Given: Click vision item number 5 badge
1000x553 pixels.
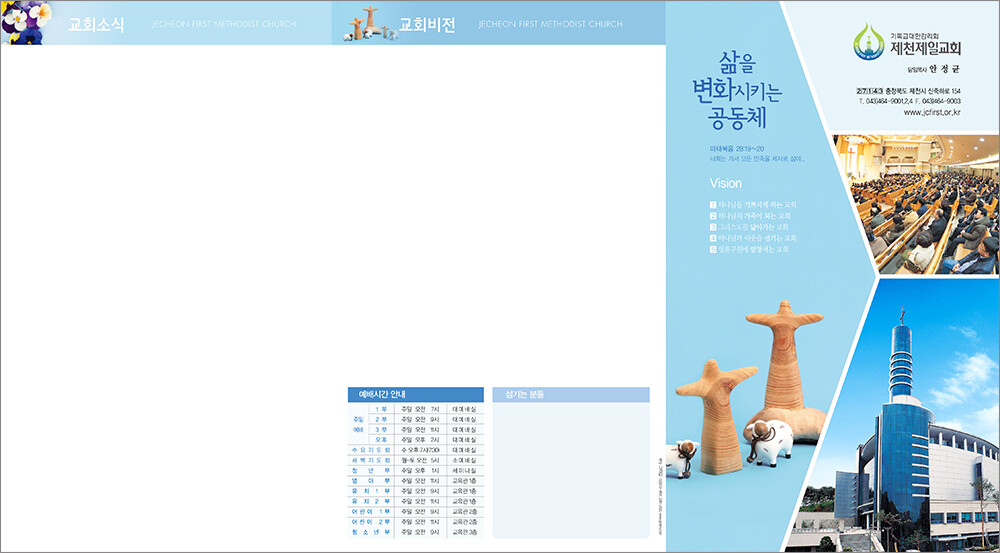Looking at the screenshot, I should click(x=712, y=249).
